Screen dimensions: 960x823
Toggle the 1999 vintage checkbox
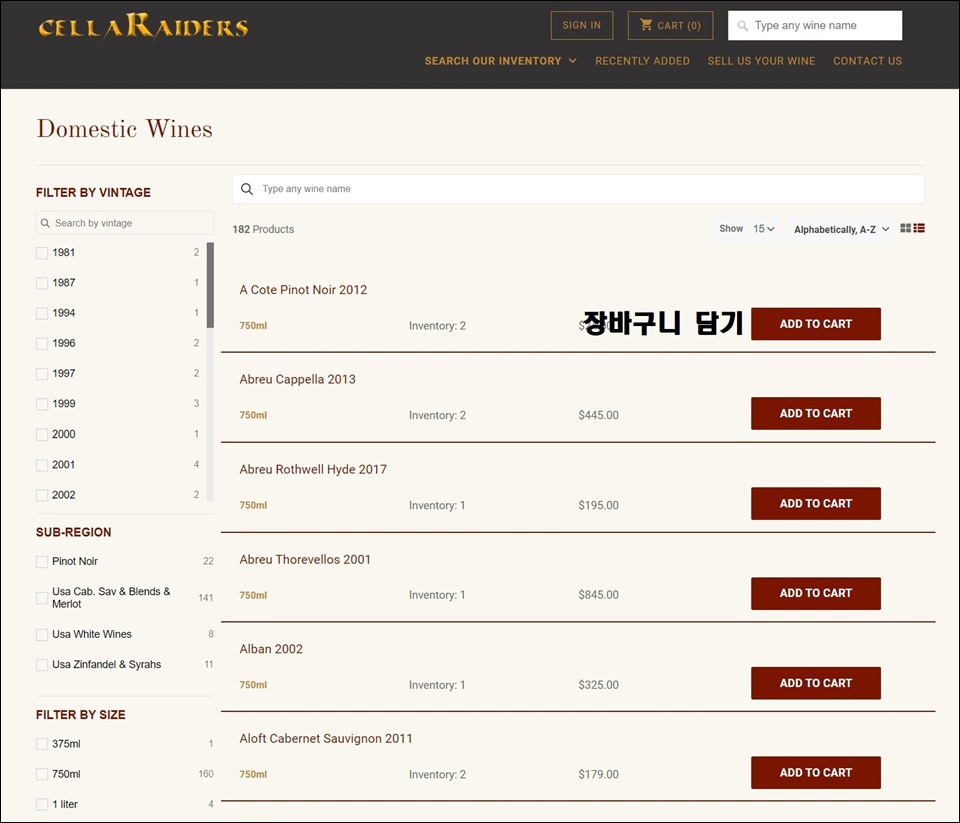(x=42, y=404)
